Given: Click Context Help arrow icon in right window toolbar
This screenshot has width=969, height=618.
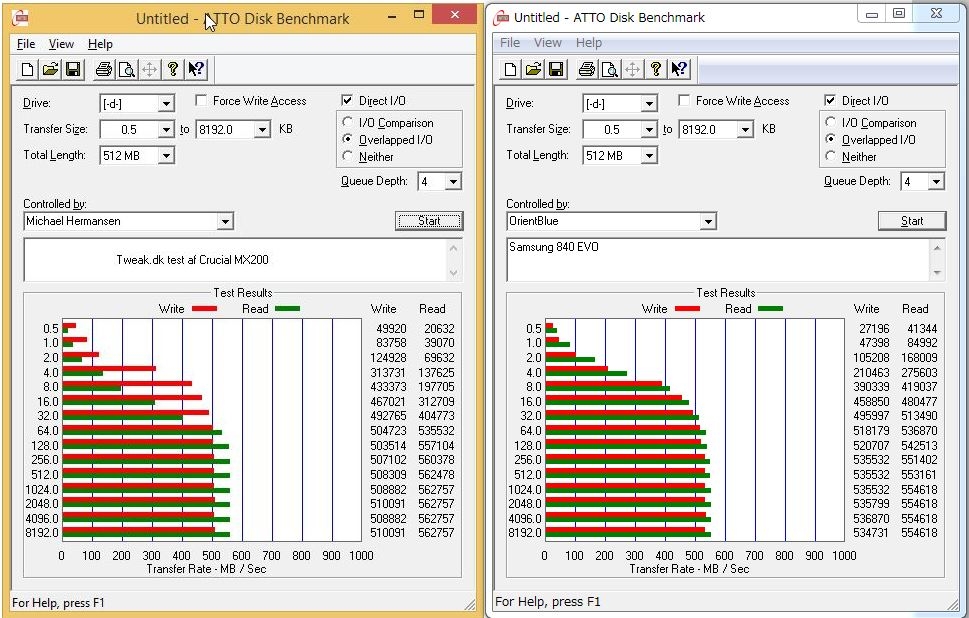Looking at the screenshot, I should tap(679, 69).
